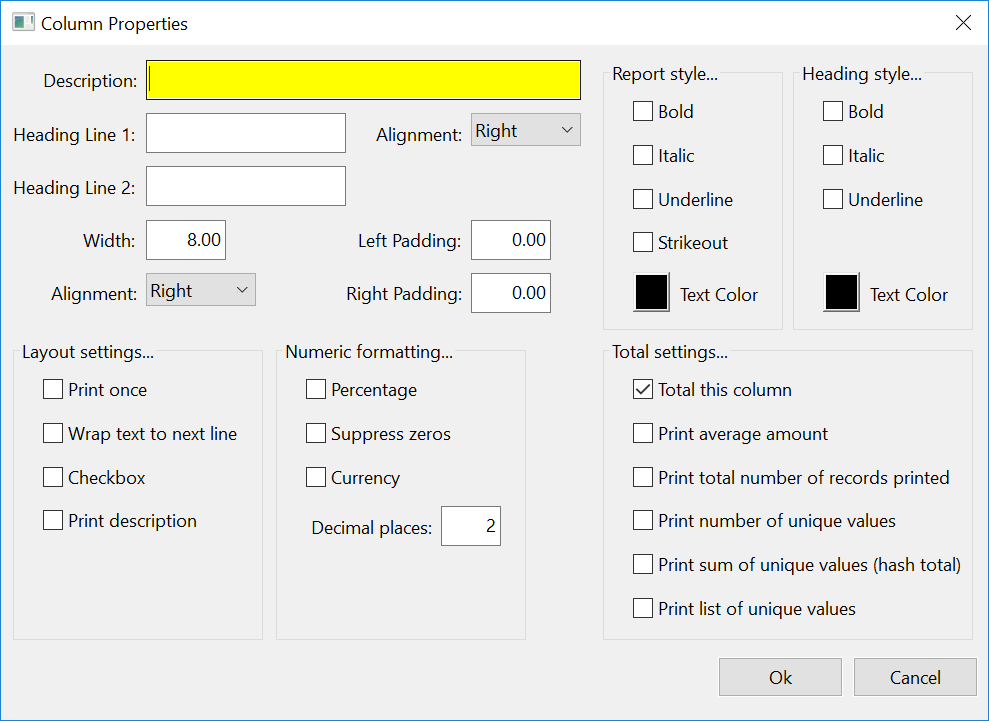The height and width of the screenshot is (721, 989).
Task: Close the Column Properties dialog
Action: [x=963, y=23]
